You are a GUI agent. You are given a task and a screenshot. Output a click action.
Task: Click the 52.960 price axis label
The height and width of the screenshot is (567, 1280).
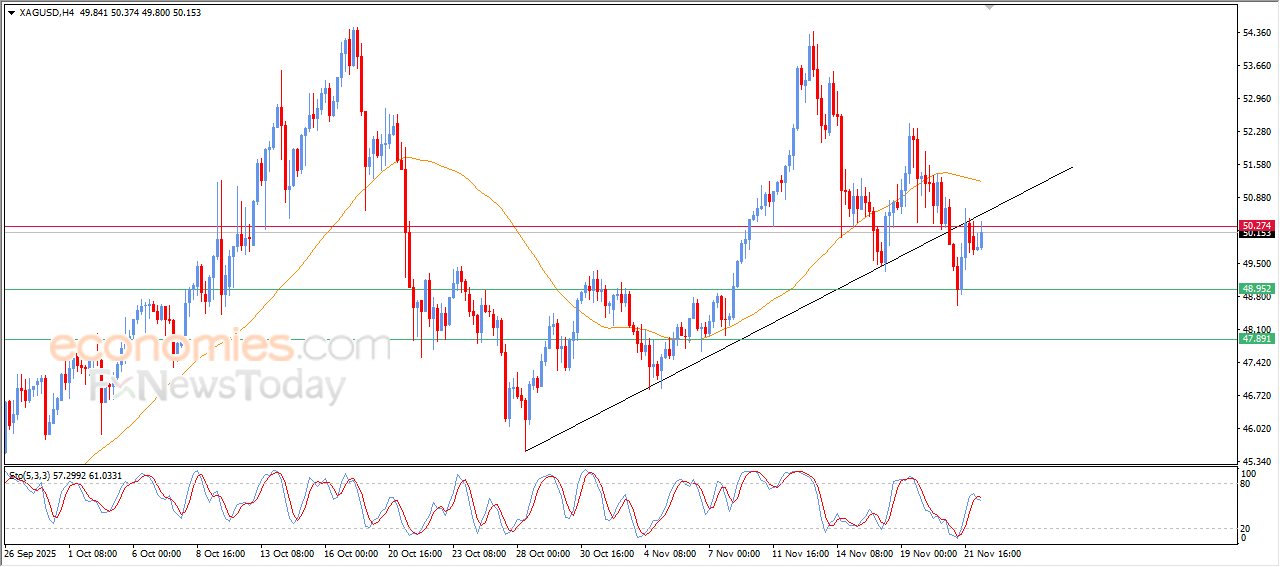click(1259, 99)
